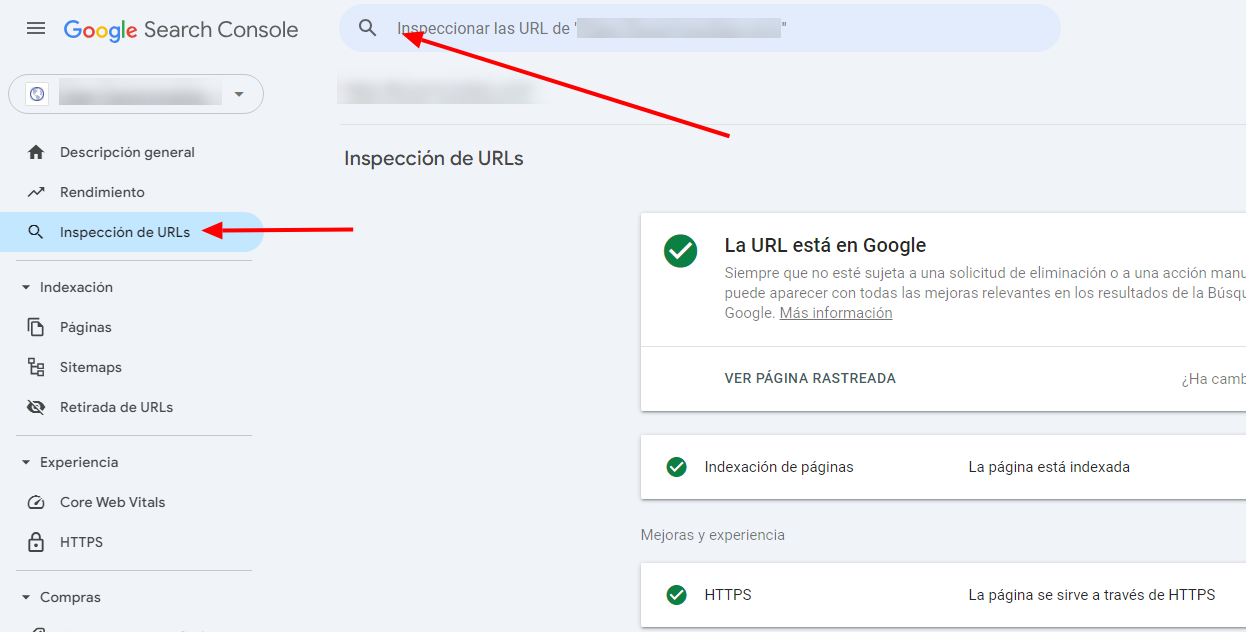
Task: Click the Mejoras y experiencia label
Action: point(713,535)
